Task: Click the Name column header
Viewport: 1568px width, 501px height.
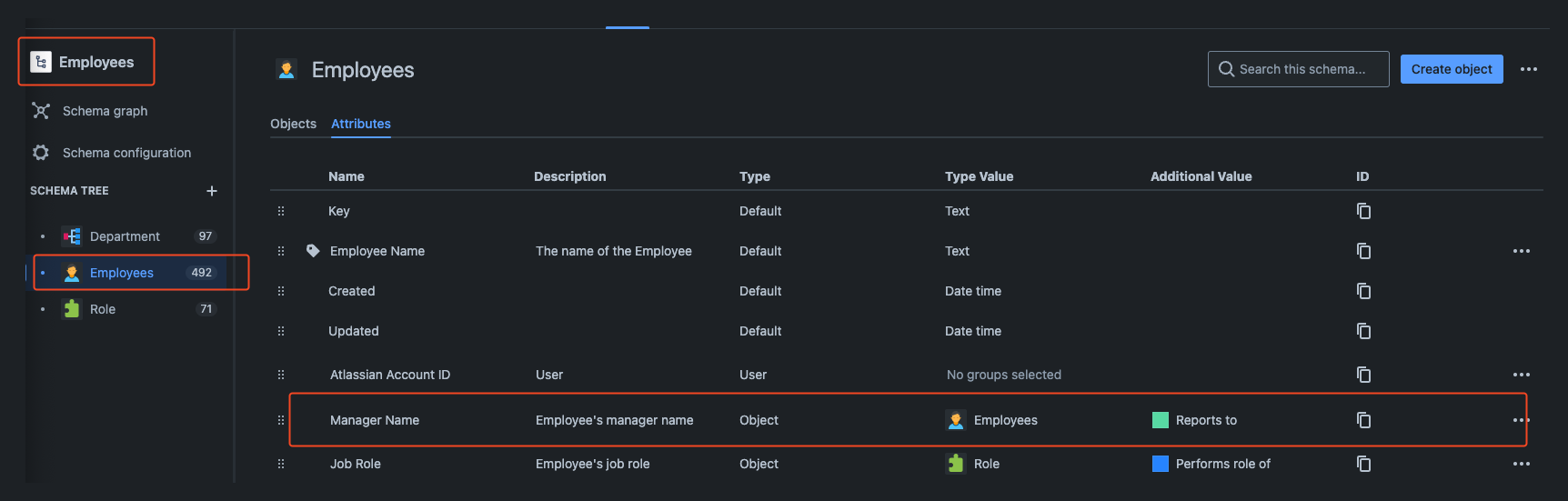Action: click(x=347, y=176)
